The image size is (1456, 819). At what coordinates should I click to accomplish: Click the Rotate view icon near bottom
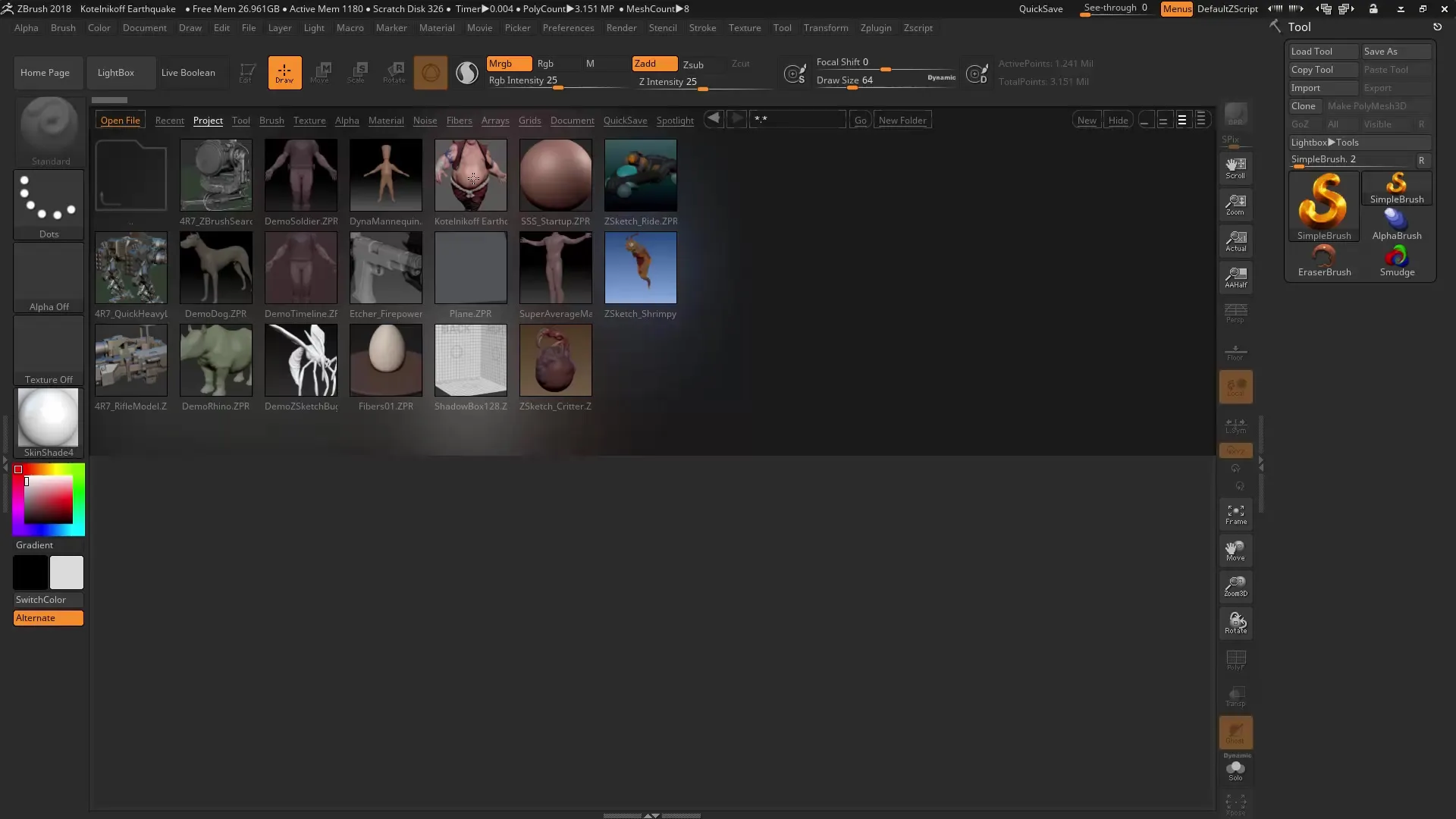click(x=1235, y=623)
